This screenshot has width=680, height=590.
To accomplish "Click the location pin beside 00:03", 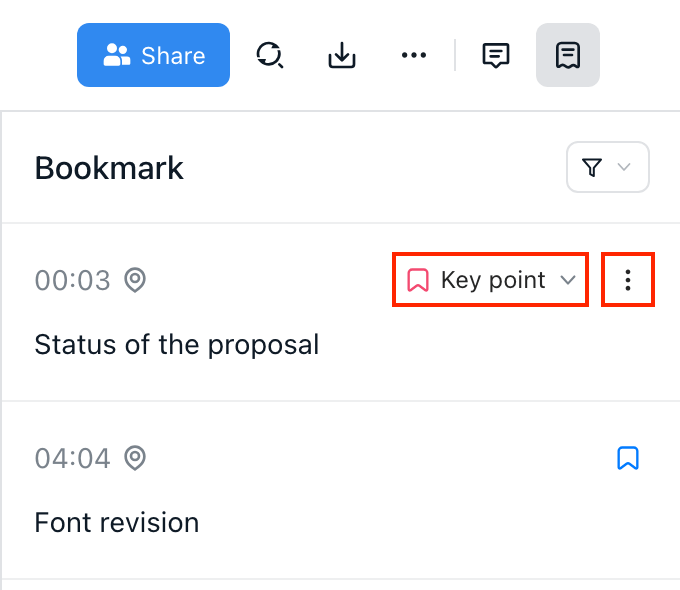I will (x=135, y=280).
